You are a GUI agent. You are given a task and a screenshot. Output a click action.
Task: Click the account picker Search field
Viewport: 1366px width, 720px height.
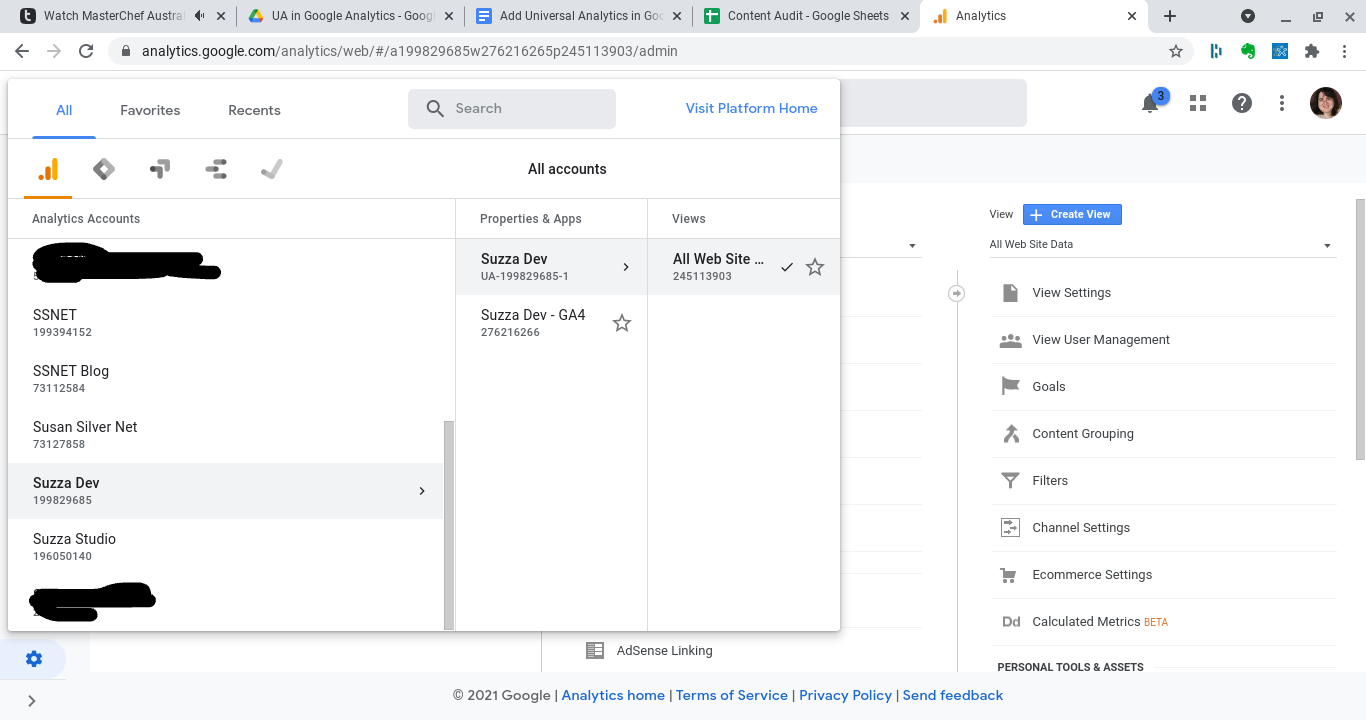(x=512, y=109)
